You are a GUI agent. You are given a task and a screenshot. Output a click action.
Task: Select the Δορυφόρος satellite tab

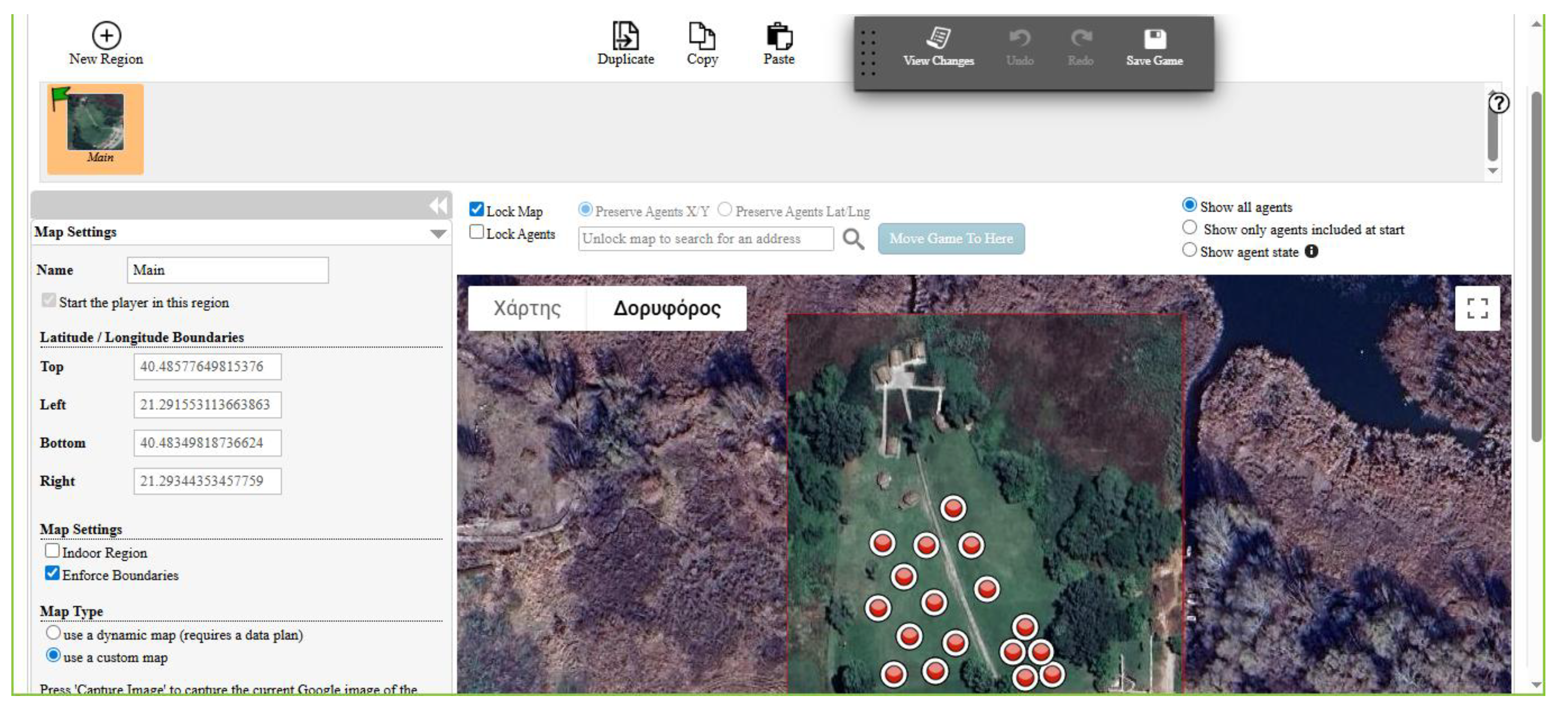[667, 309]
